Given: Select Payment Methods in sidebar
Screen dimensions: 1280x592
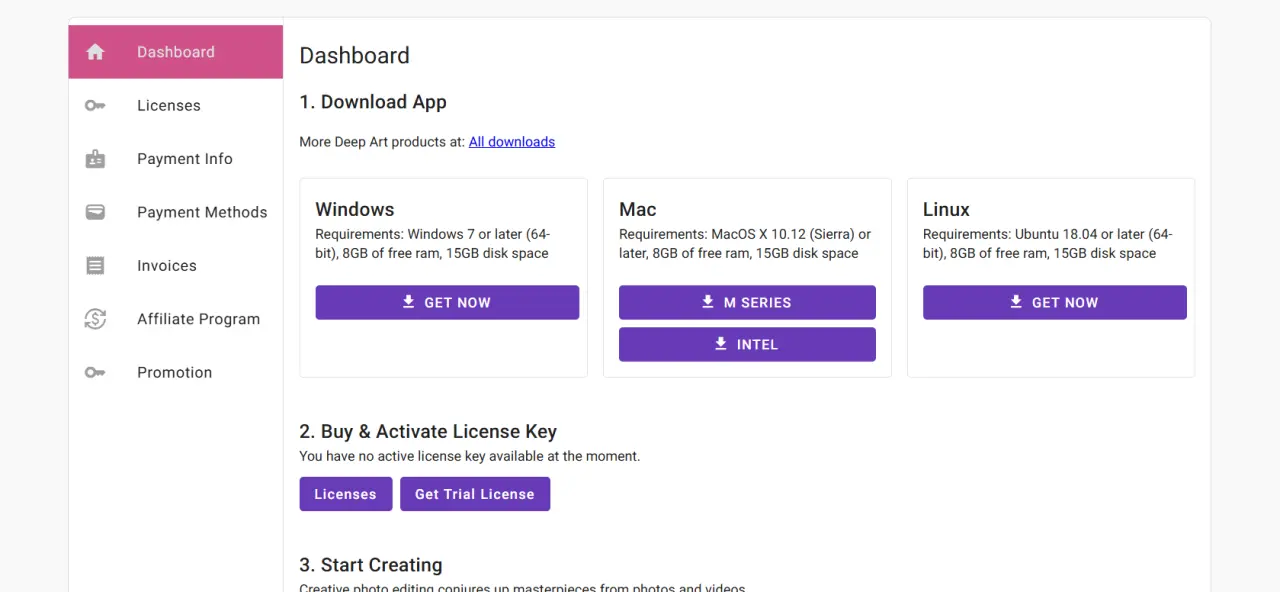Looking at the screenshot, I should (x=176, y=212).
